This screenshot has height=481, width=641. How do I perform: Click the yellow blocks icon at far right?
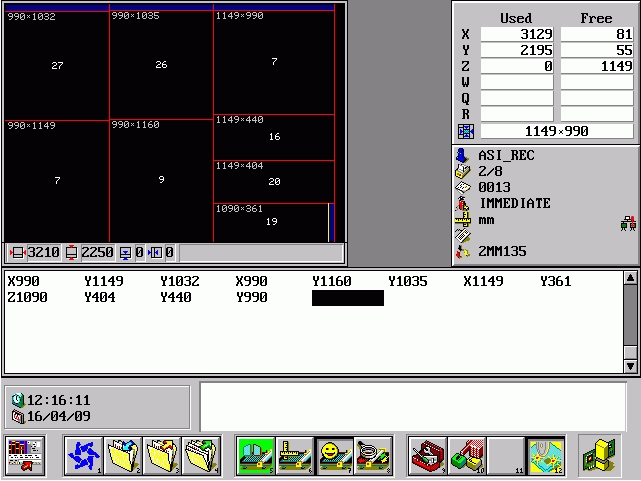click(600, 456)
